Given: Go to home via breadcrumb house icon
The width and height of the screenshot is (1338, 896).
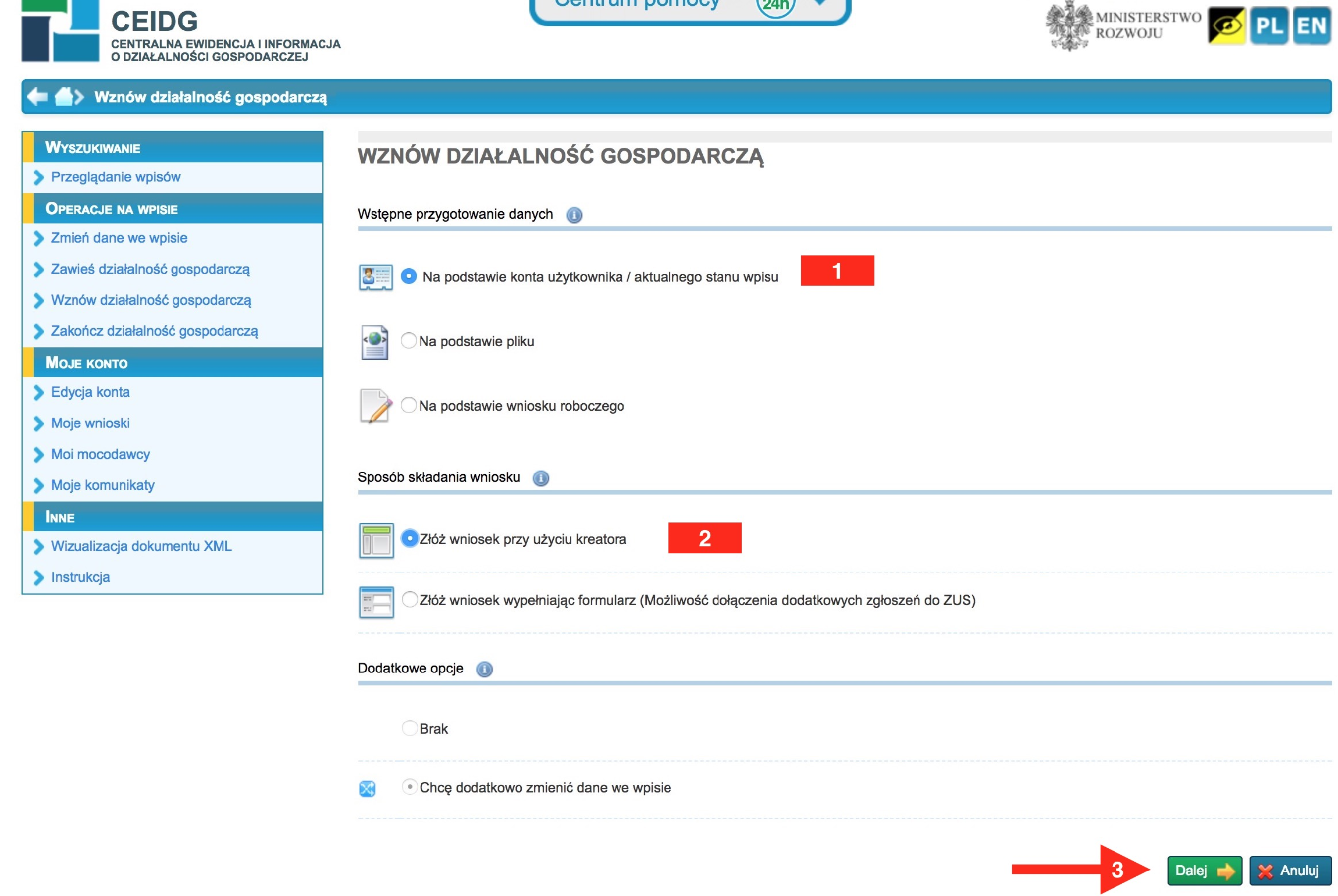Looking at the screenshot, I should click(x=65, y=97).
